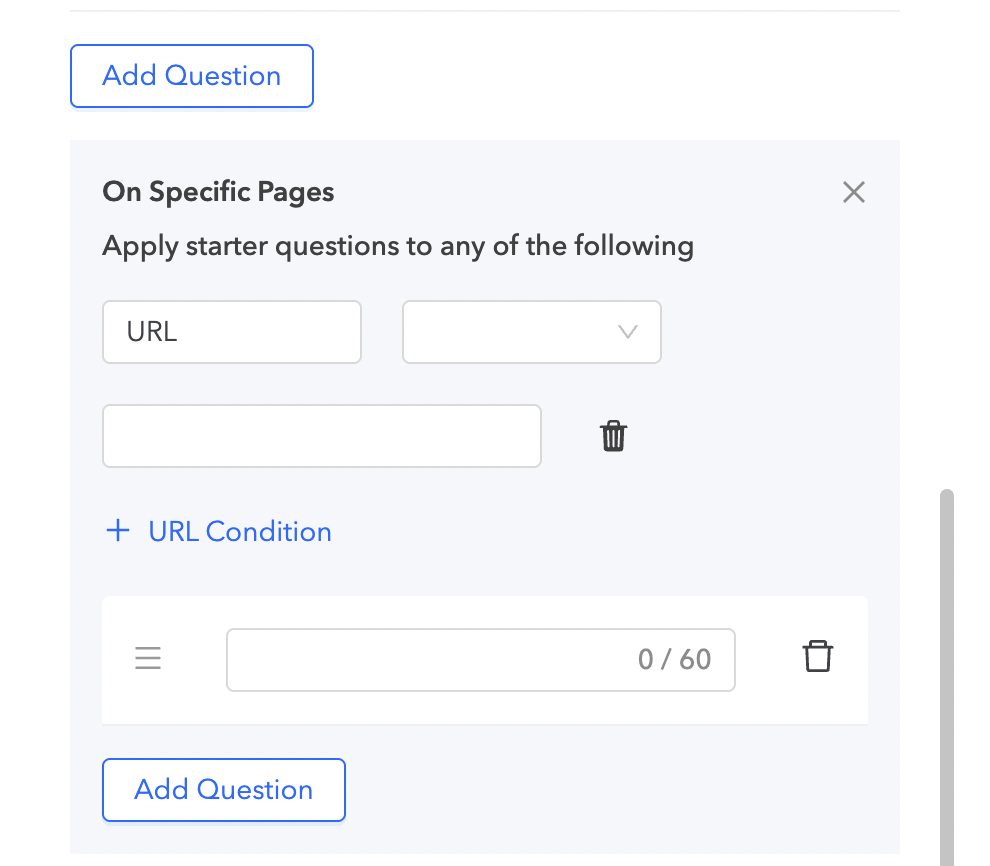Click the Add Question button inside the panel
This screenshot has height=866, width=990.
click(223, 790)
